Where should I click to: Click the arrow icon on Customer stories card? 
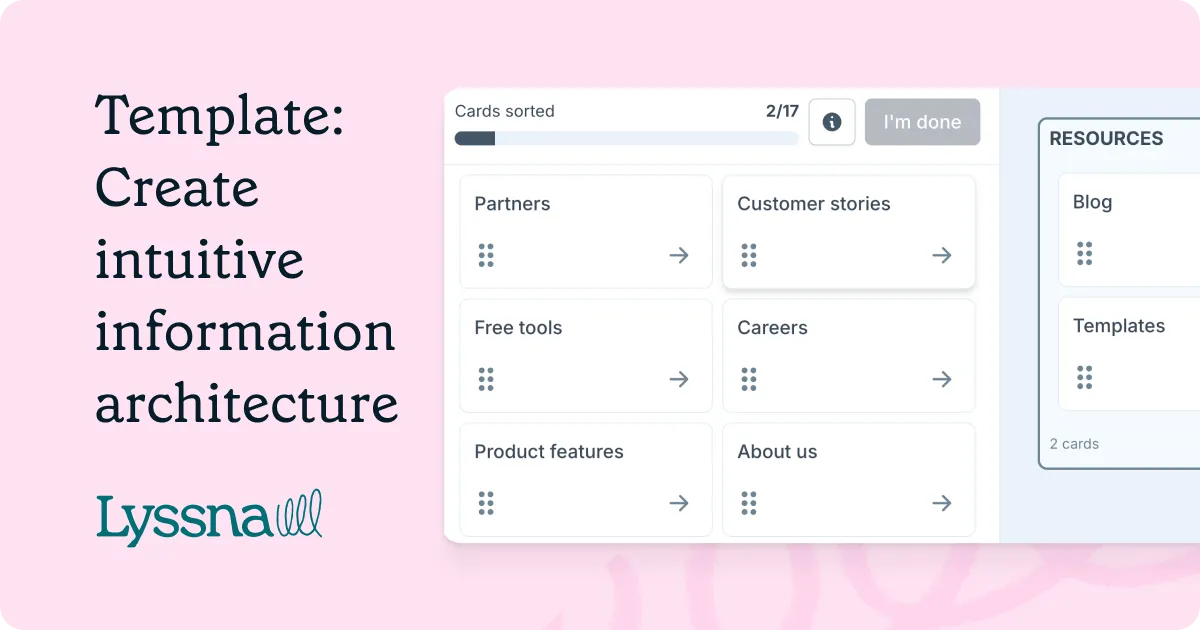941,255
